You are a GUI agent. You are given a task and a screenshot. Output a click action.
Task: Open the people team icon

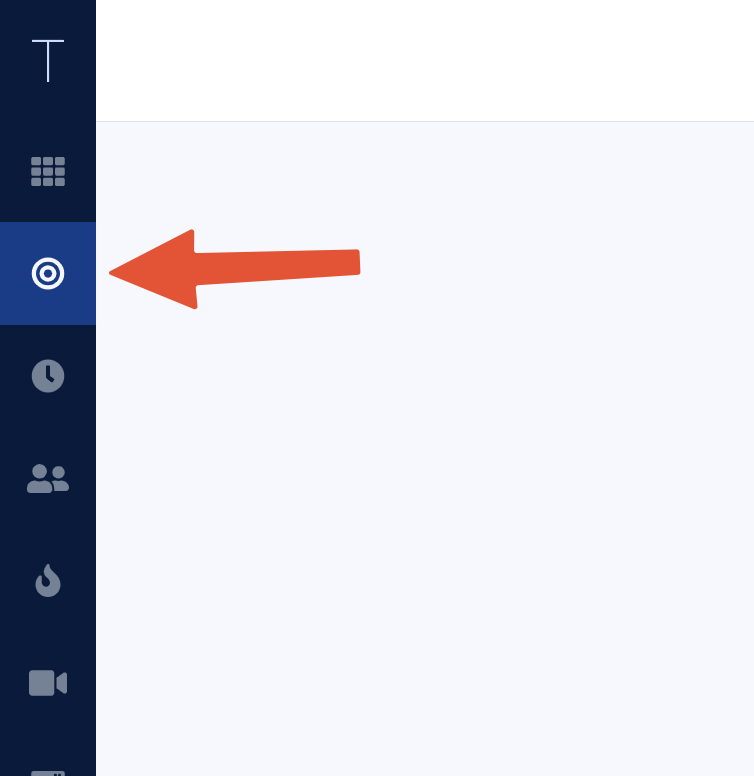[48, 479]
